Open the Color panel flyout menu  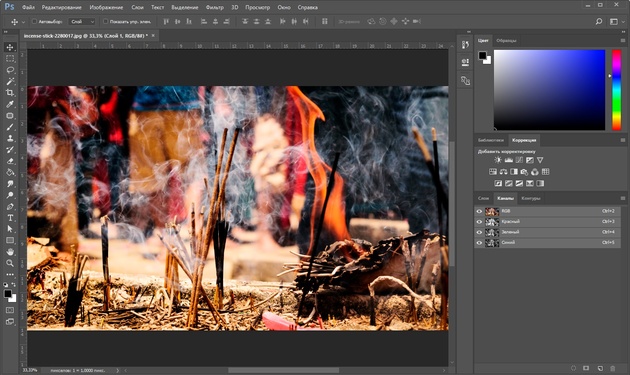point(623,41)
